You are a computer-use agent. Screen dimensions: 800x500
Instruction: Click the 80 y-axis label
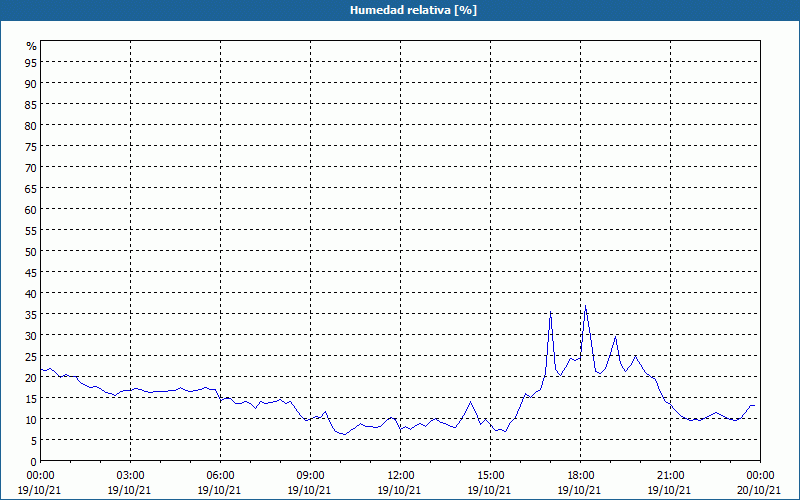pyautogui.click(x=31, y=126)
